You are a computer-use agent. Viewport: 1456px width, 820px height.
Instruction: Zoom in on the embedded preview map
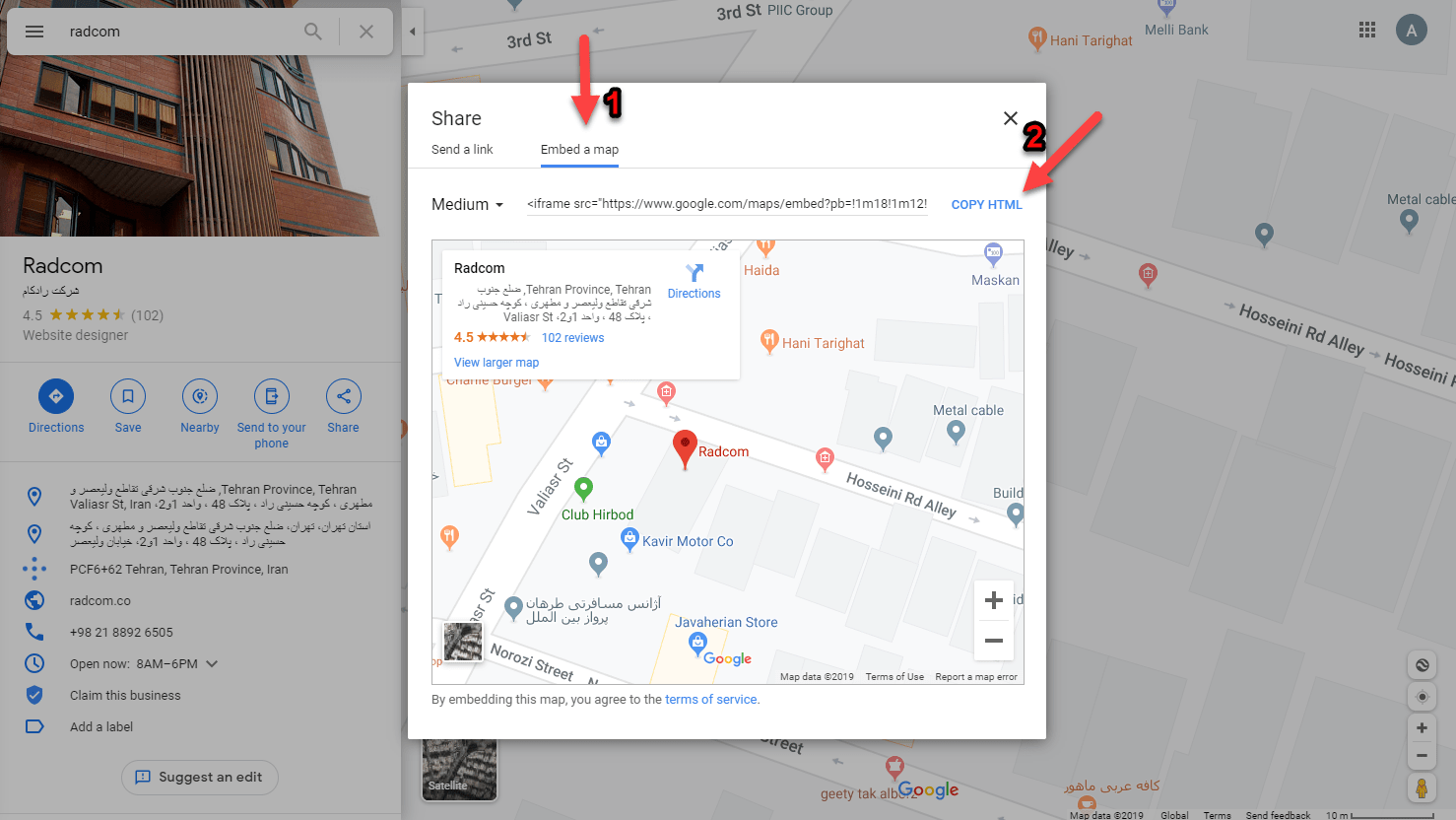pyautogui.click(x=994, y=600)
